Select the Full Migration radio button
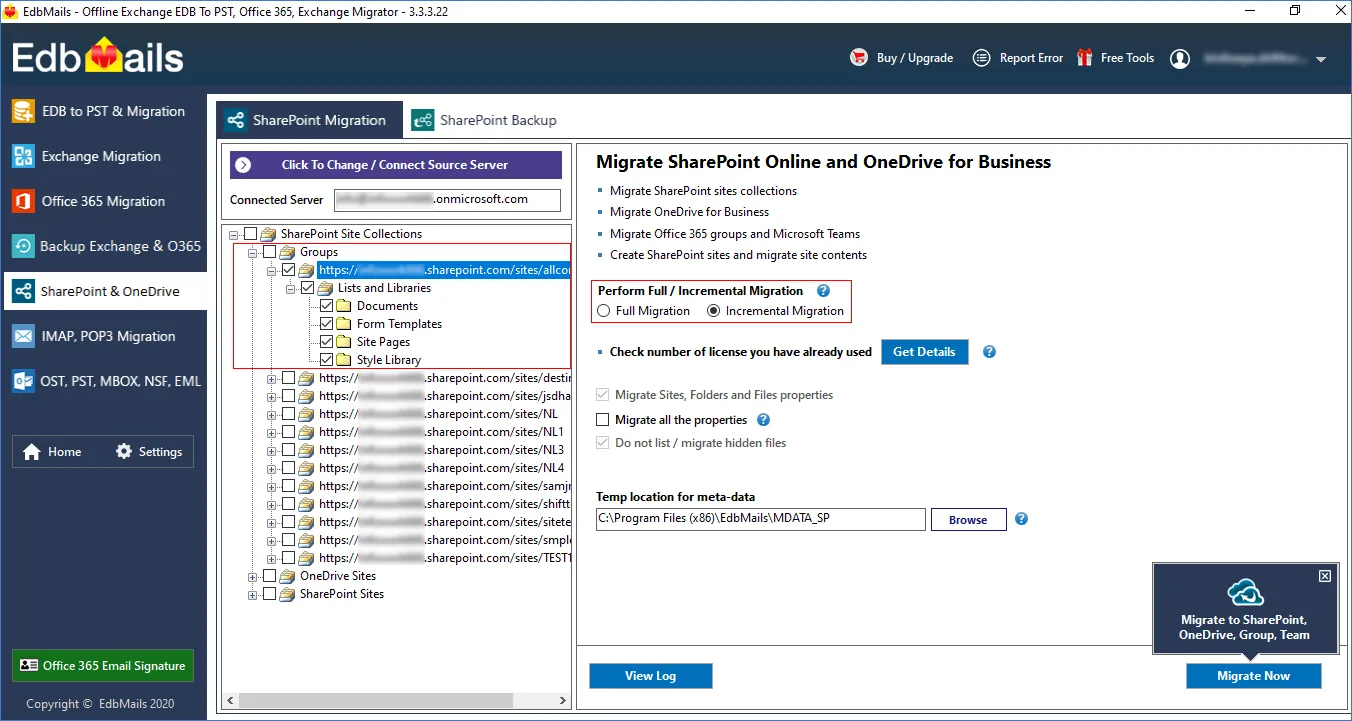This screenshot has width=1352, height=721. tap(603, 311)
